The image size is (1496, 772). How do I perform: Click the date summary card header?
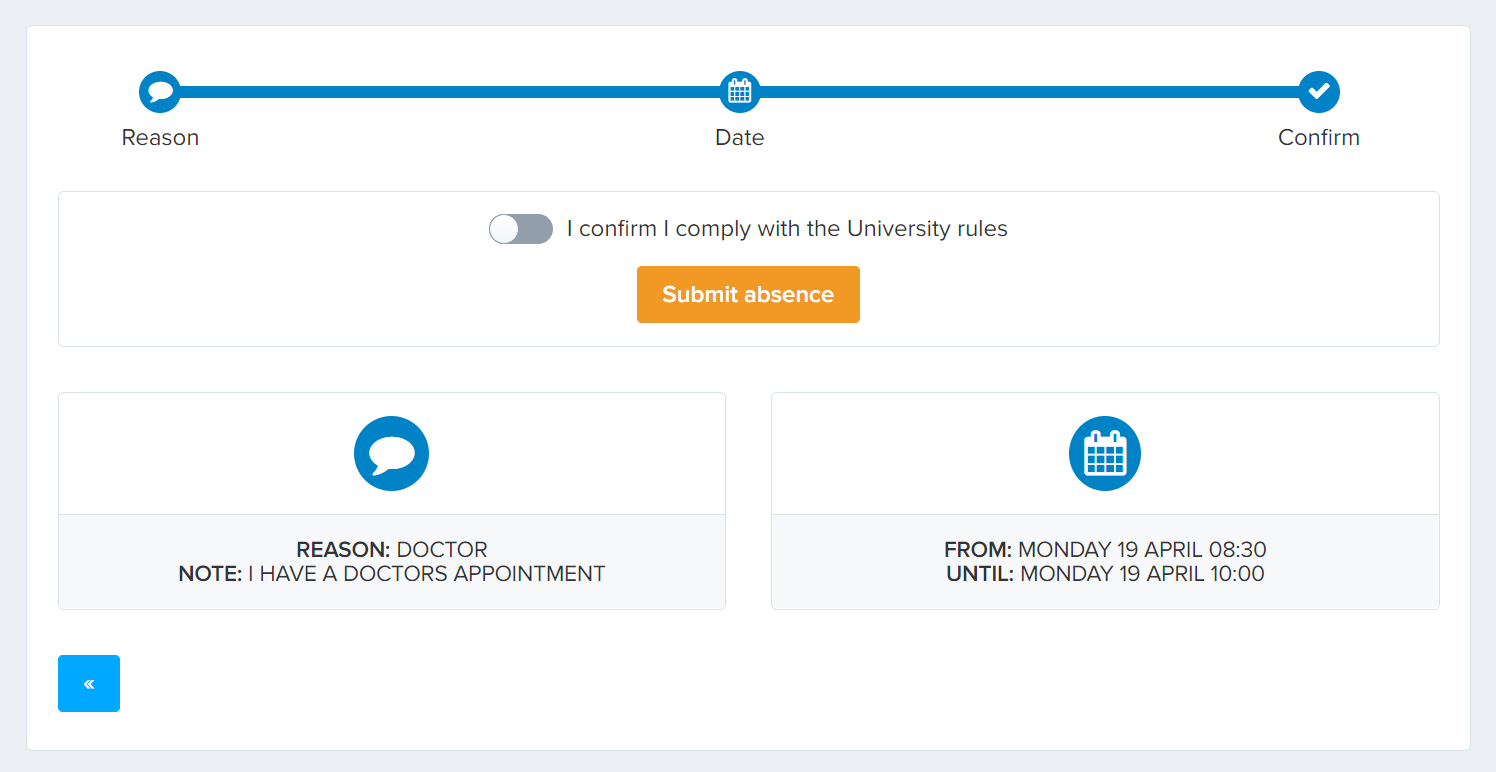[x=1105, y=454]
